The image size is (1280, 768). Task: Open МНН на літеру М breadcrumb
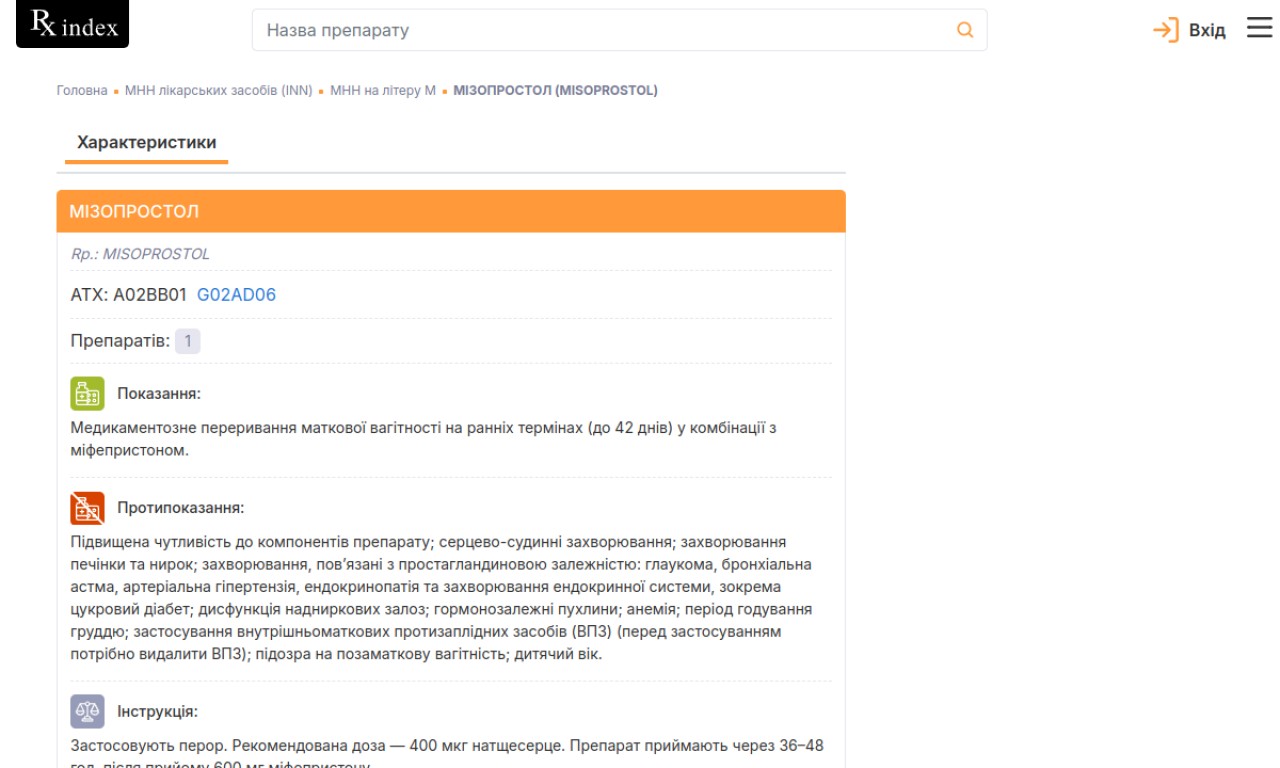point(383,90)
